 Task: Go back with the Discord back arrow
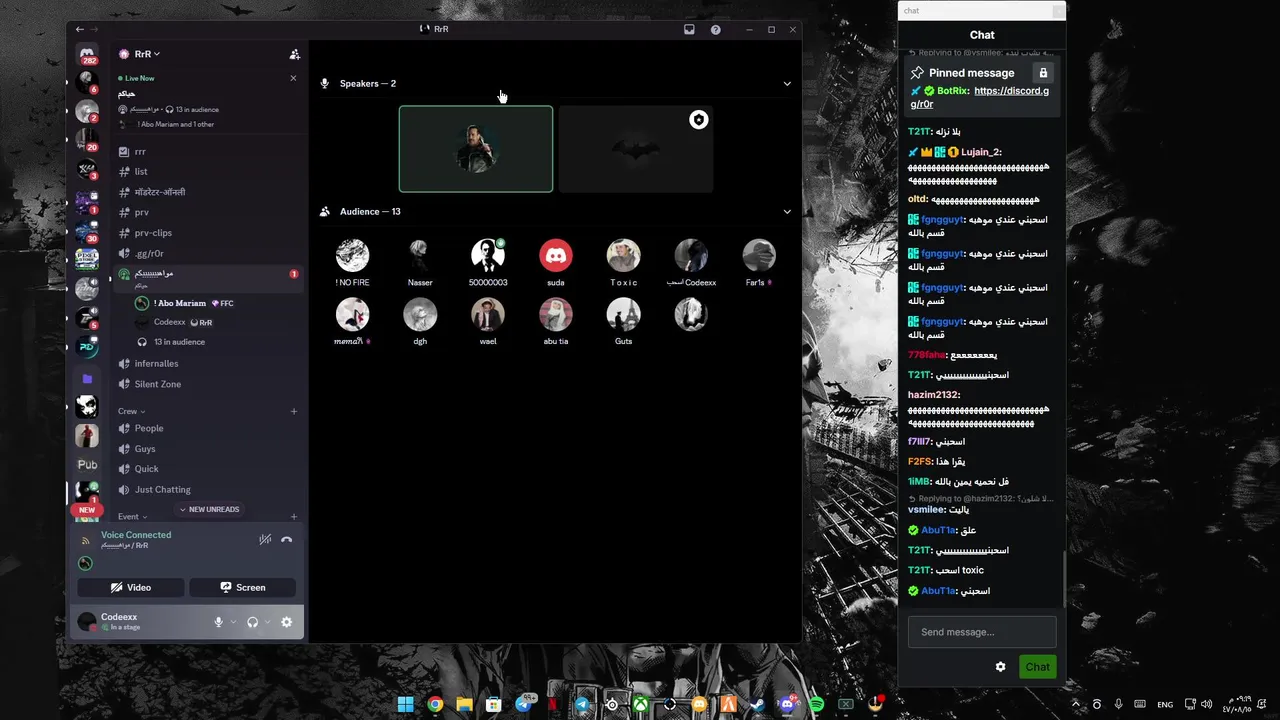pos(80,29)
